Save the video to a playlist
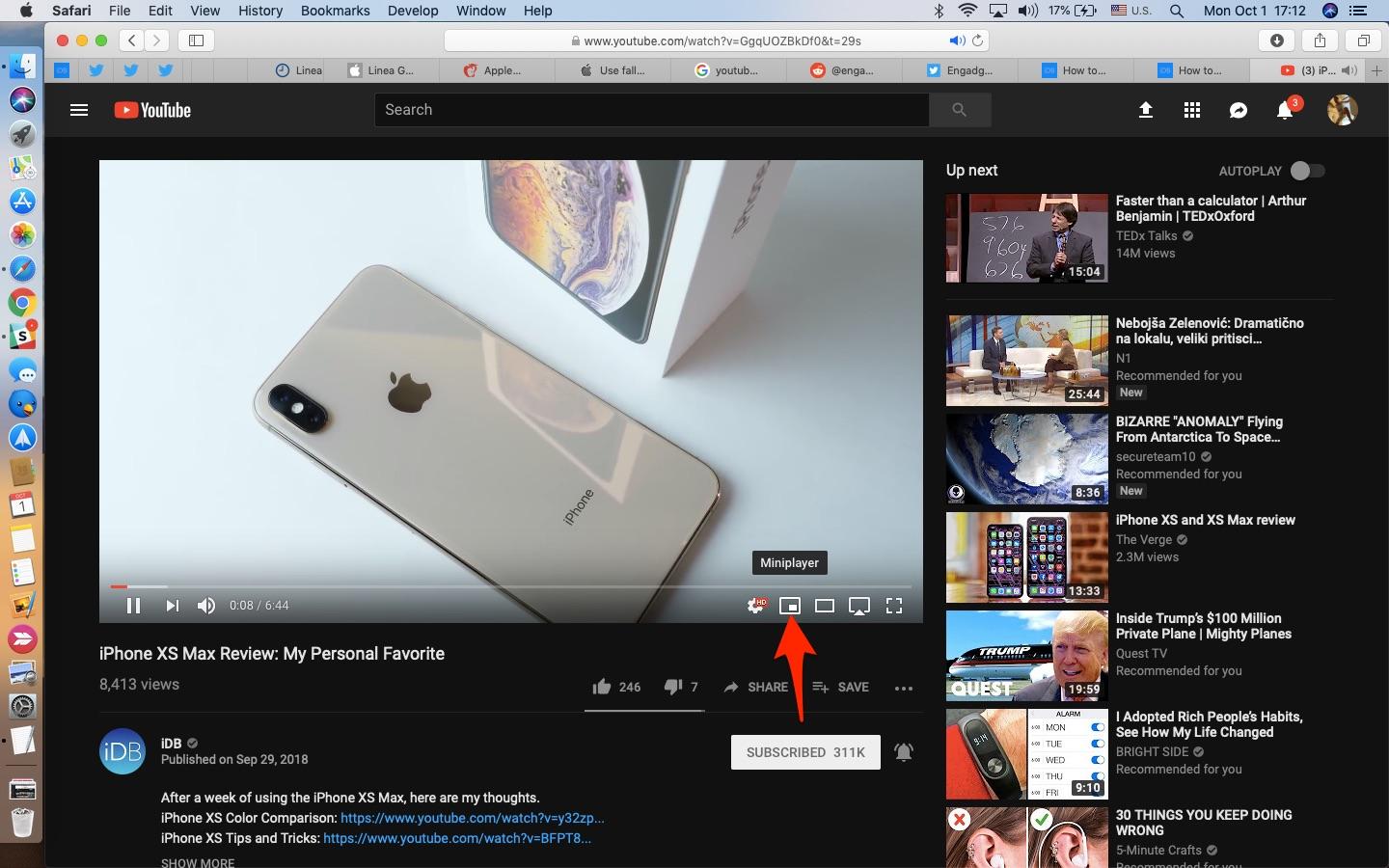The height and width of the screenshot is (868, 1389). pyautogui.click(x=840, y=687)
